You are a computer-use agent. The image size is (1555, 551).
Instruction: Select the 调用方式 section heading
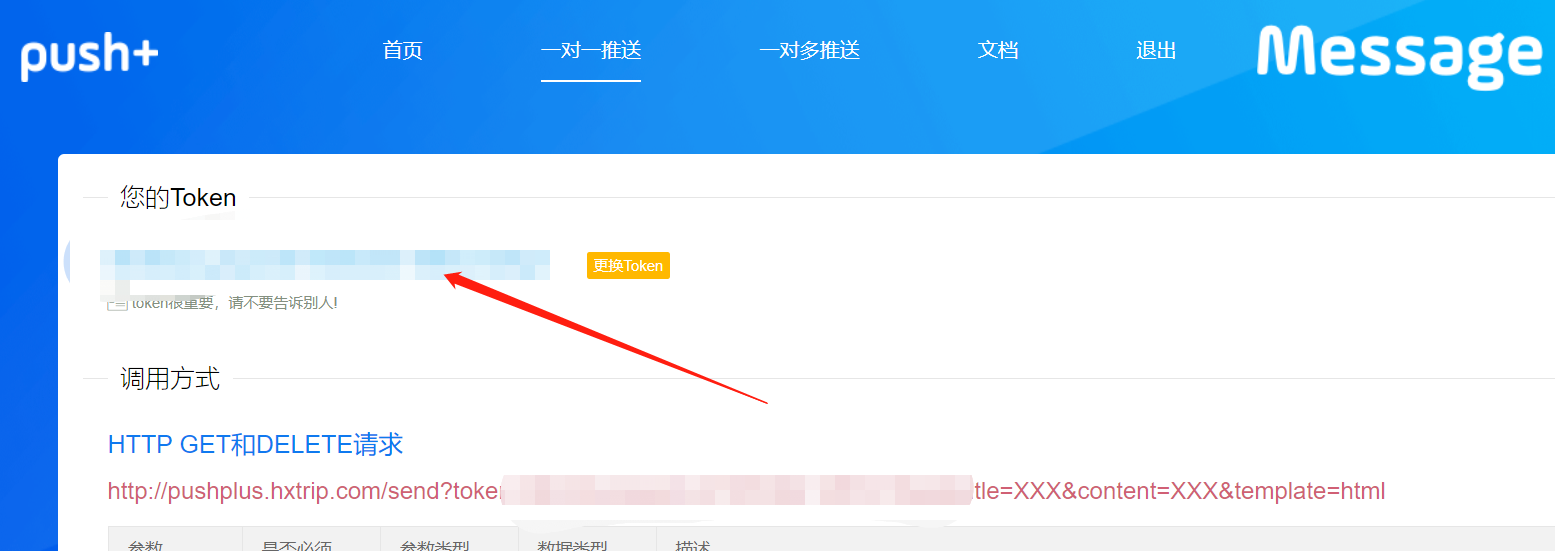click(x=170, y=378)
